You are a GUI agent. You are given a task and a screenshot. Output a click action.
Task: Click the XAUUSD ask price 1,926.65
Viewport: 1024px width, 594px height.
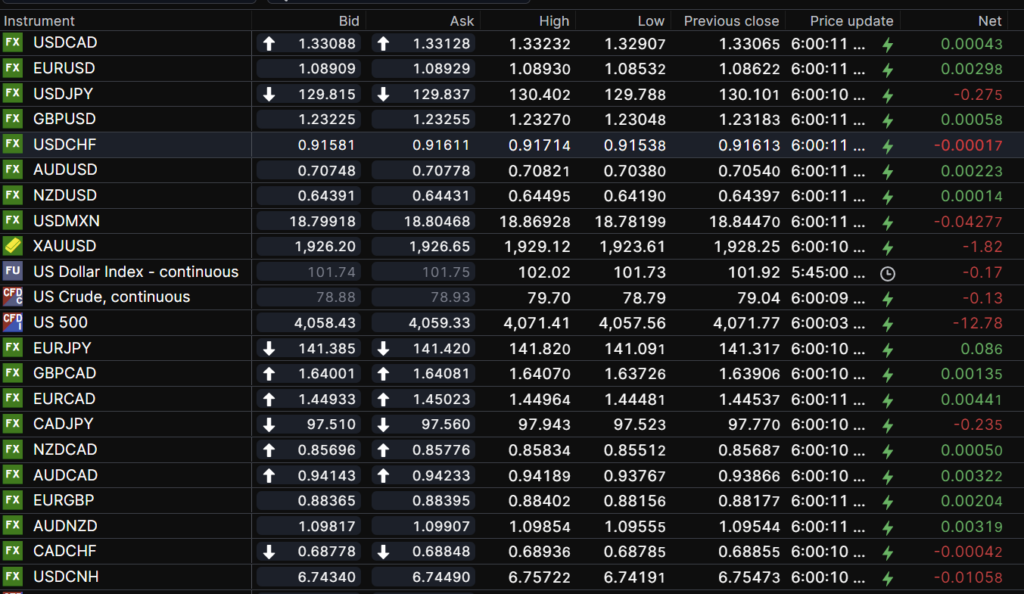coord(439,246)
